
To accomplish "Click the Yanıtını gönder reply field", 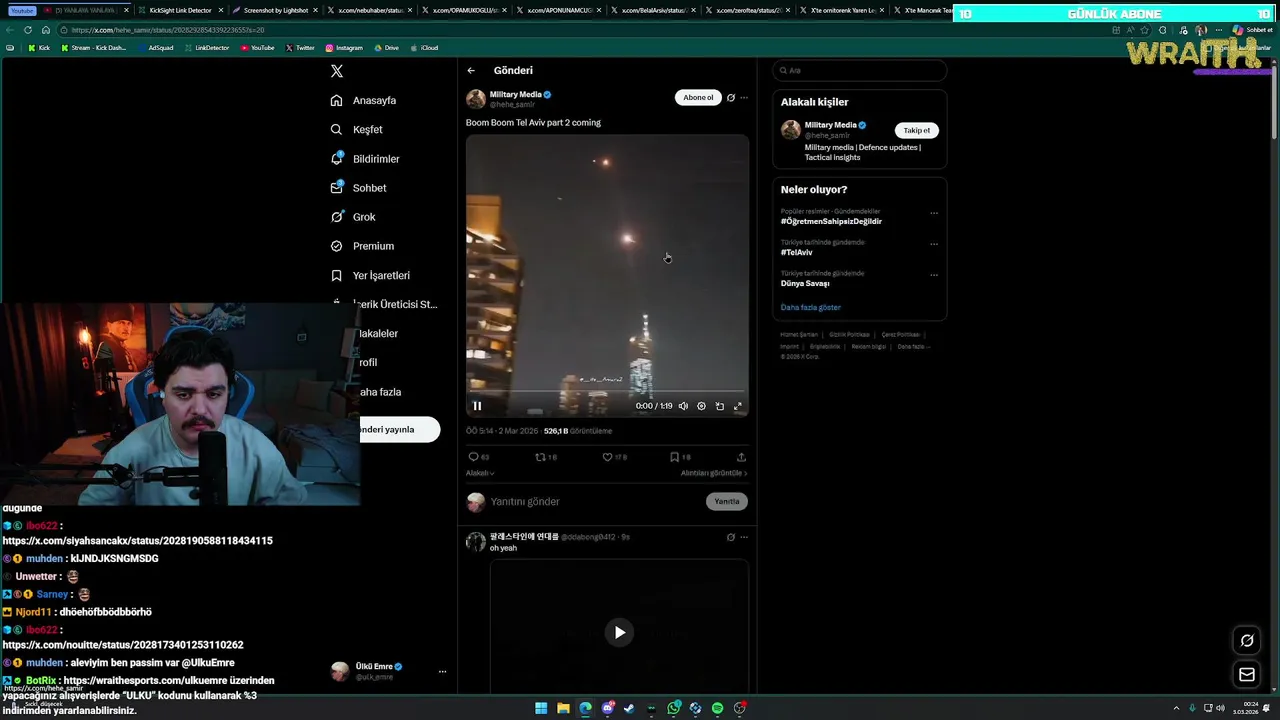I will (x=594, y=502).
